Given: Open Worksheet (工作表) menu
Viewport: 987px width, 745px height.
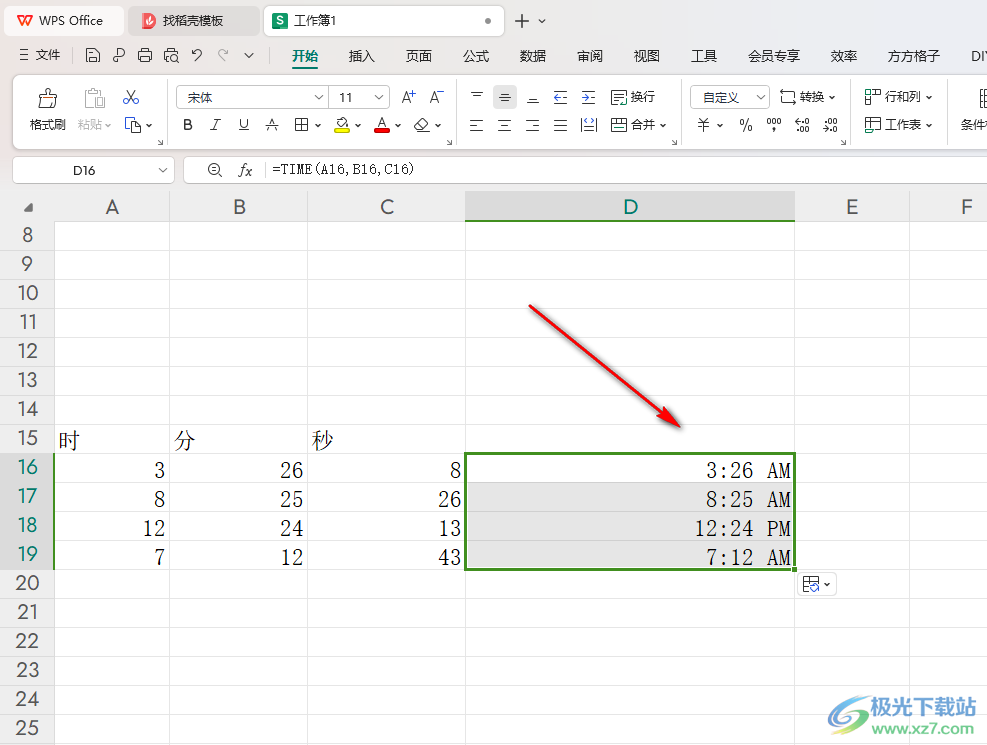Looking at the screenshot, I should coord(898,125).
